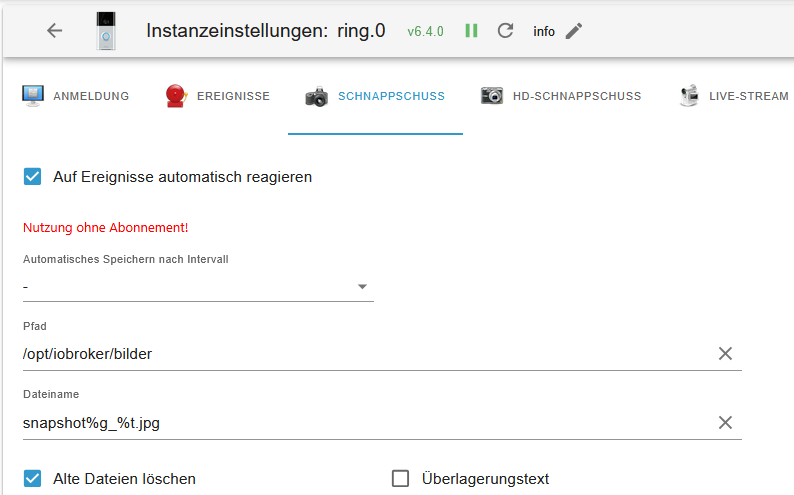Clear the Pfad field with X
This screenshot has width=794, height=495.
pyautogui.click(x=725, y=354)
